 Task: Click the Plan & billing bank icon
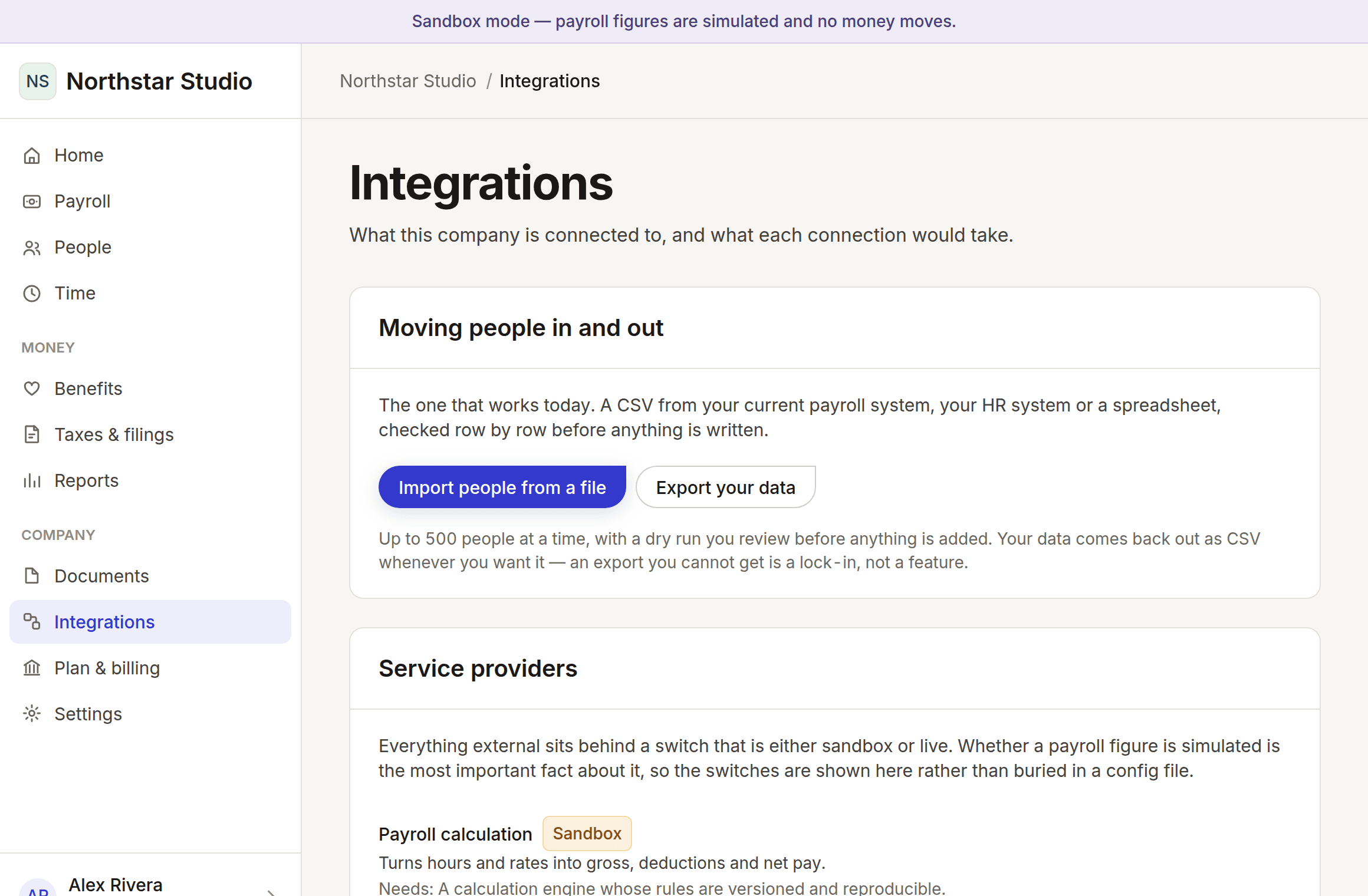(32, 668)
